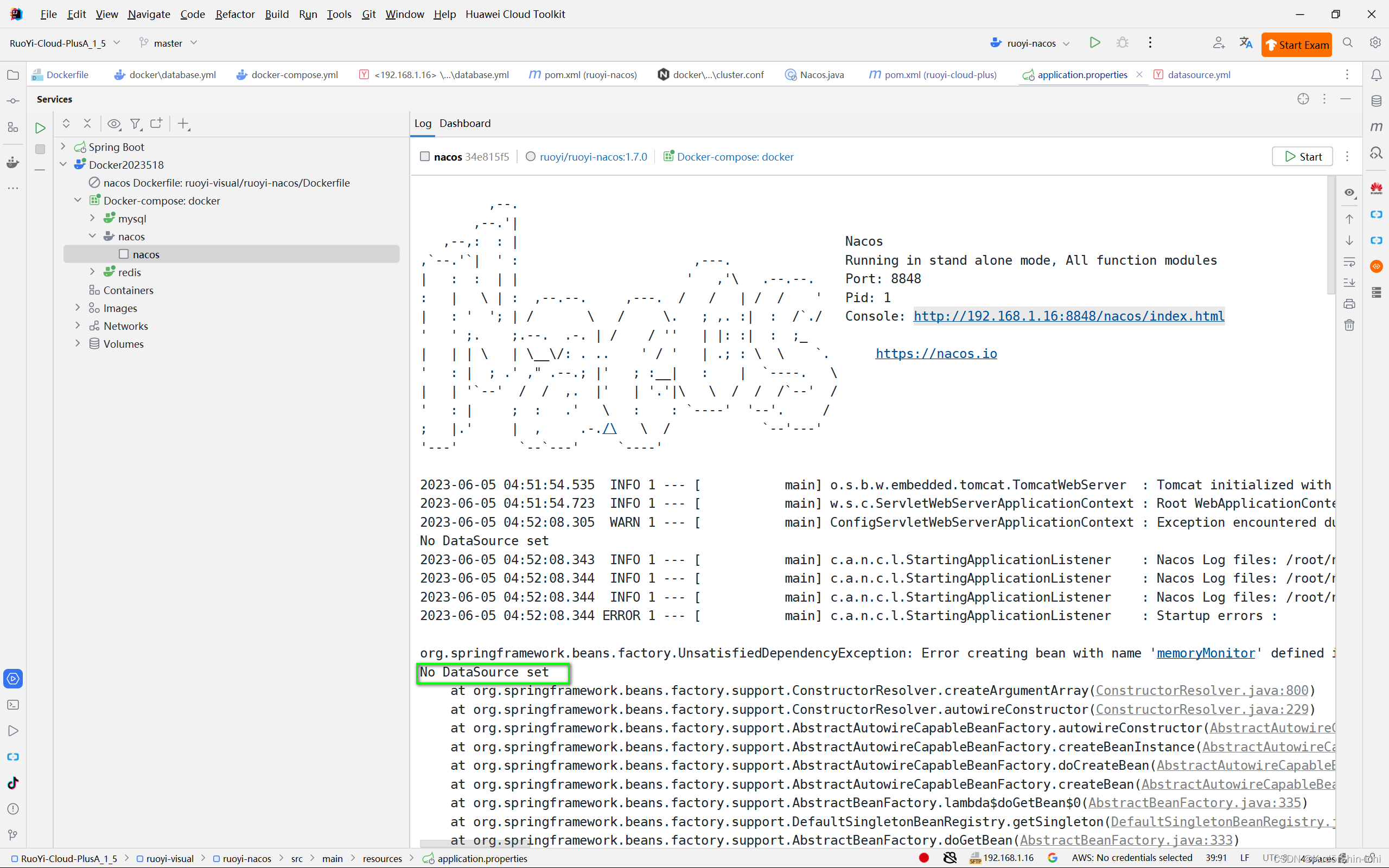
Task: Click the Add service plus icon
Action: (x=183, y=124)
